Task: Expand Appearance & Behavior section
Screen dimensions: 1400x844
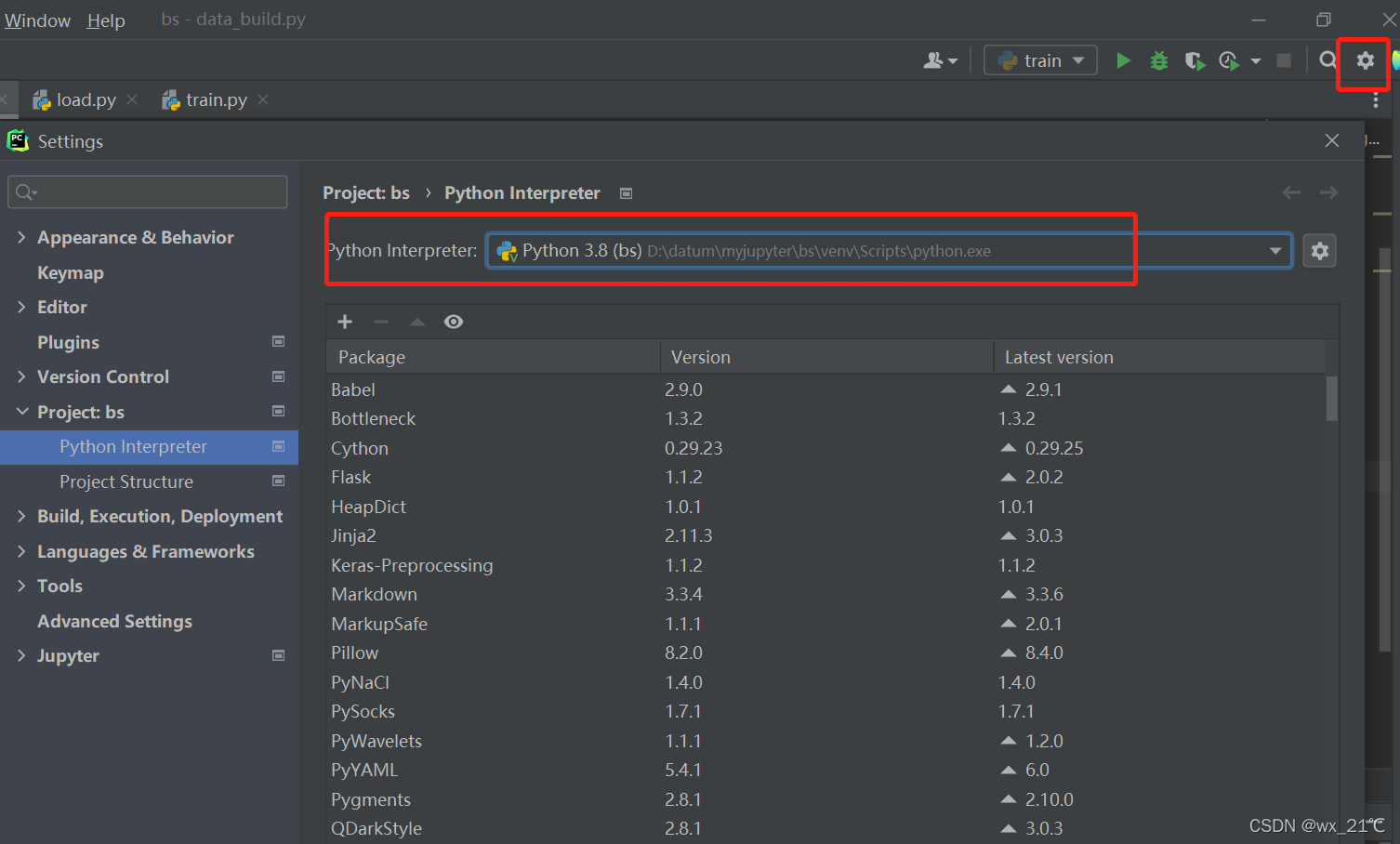Action: pos(21,237)
